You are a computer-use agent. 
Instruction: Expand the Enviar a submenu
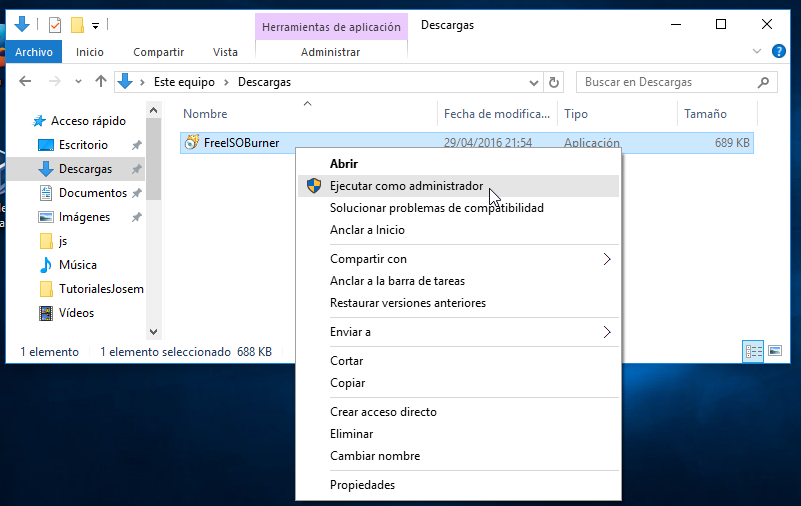[458, 332]
